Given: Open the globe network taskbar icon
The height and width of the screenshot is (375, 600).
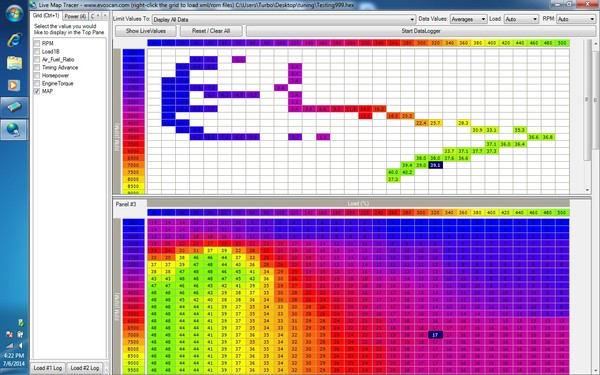Looking at the screenshot, I should click(14, 130).
